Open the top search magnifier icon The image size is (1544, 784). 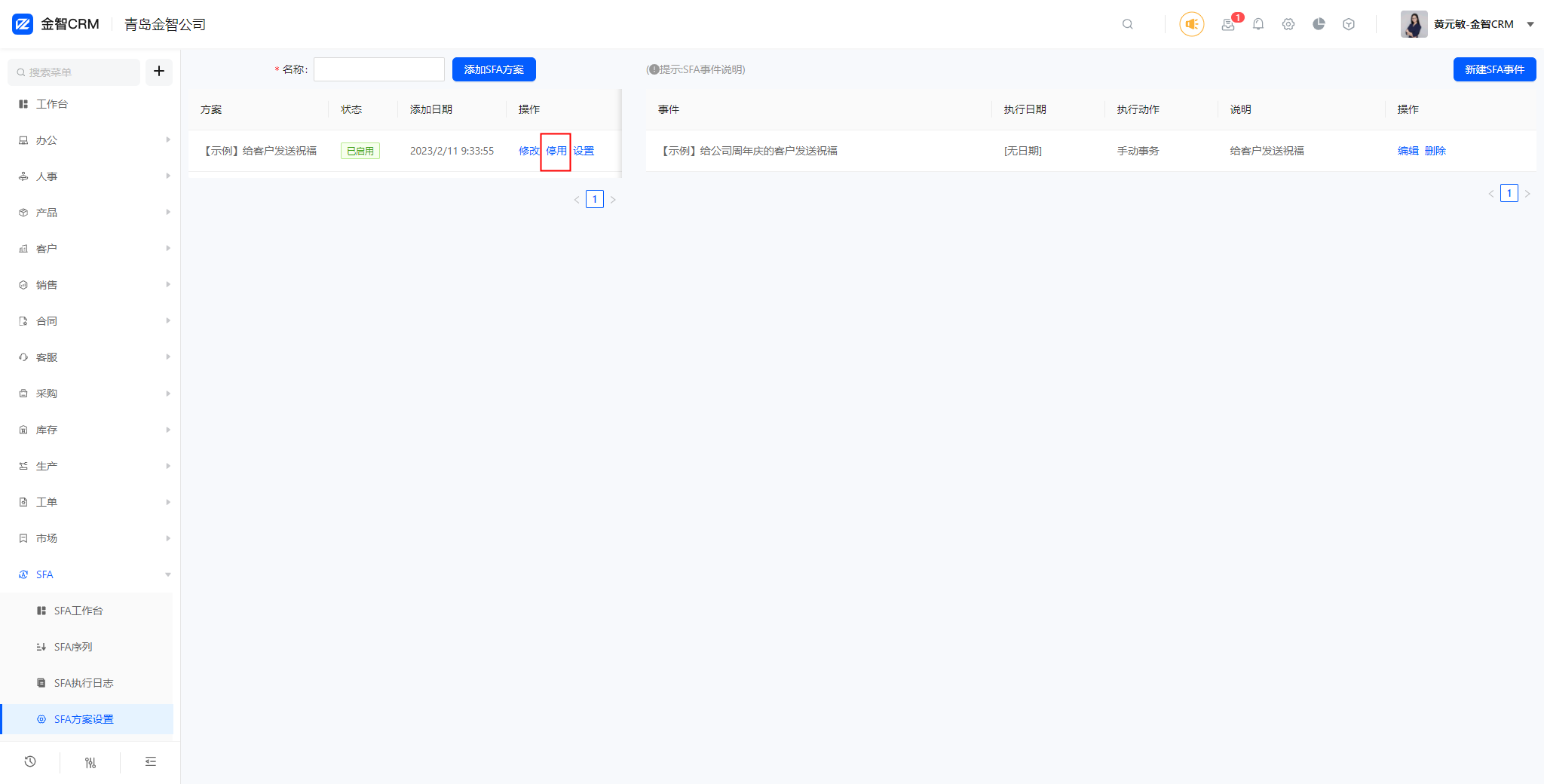1128,24
